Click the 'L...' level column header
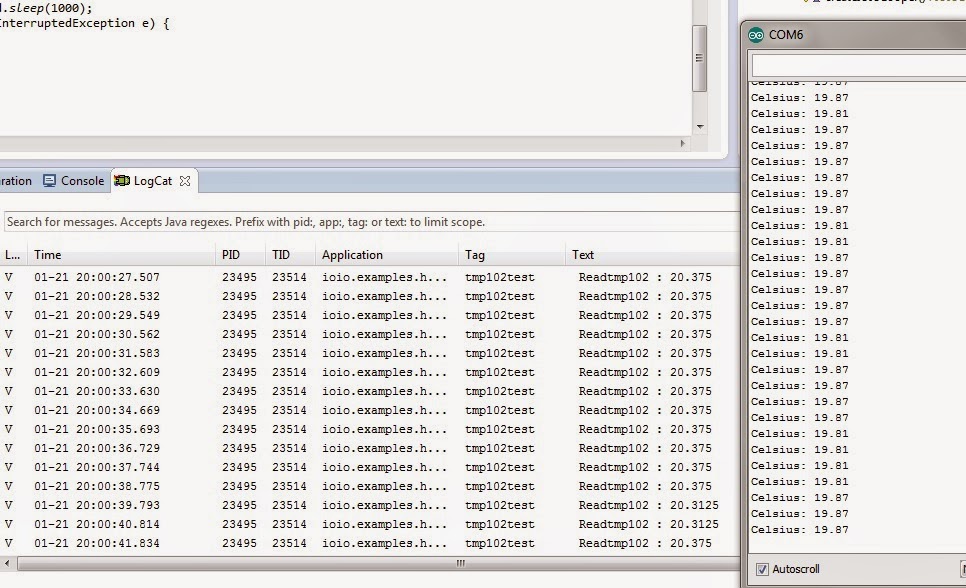The image size is (966, 588). (14, 255)
